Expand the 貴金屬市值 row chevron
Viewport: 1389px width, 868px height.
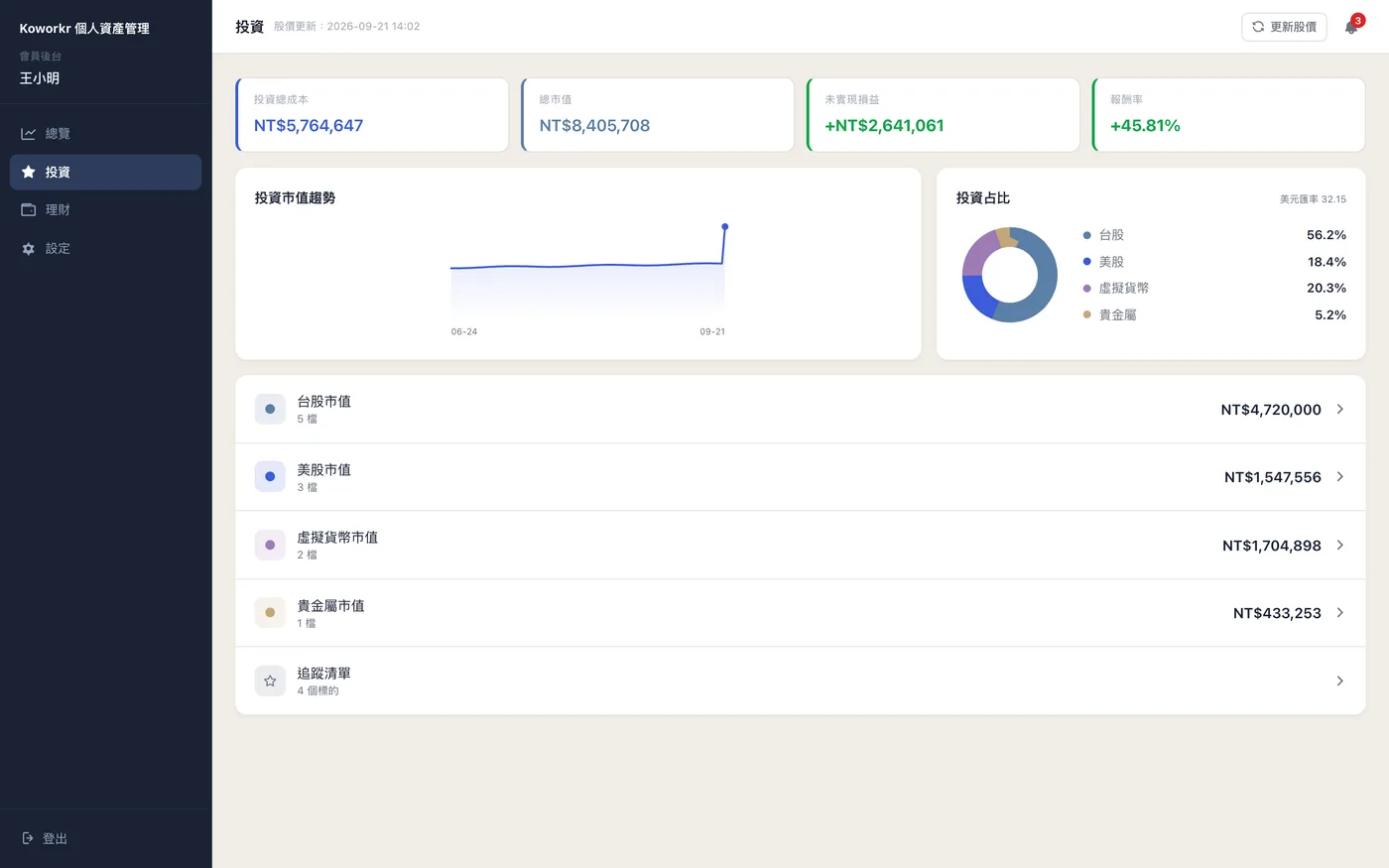pos(1339,613)
